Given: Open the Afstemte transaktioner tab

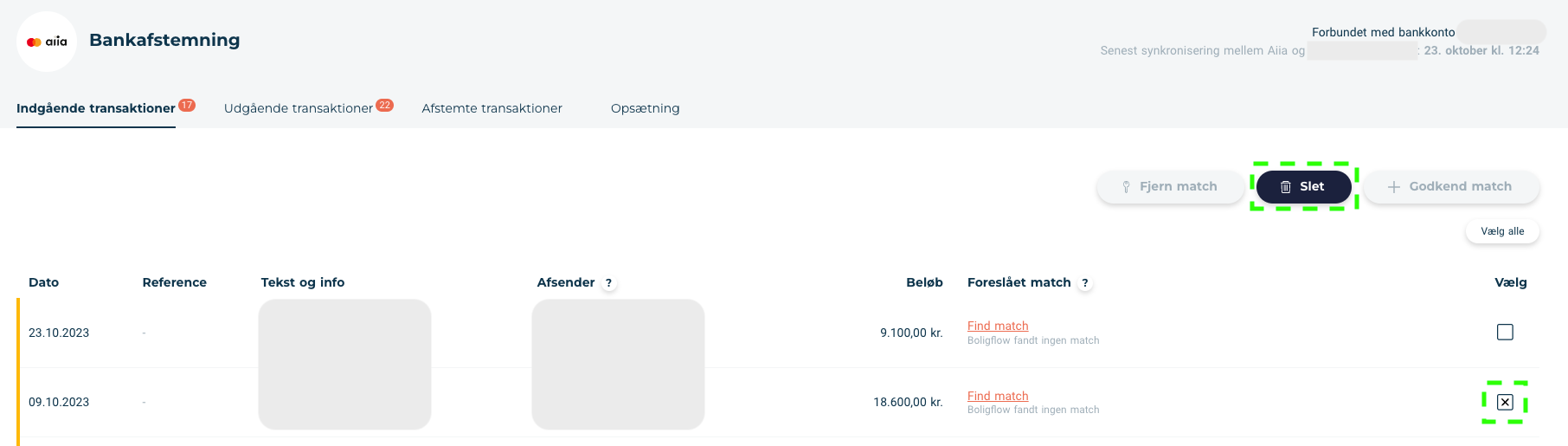Looking at the screenshot, I should (x=492, y=108).
